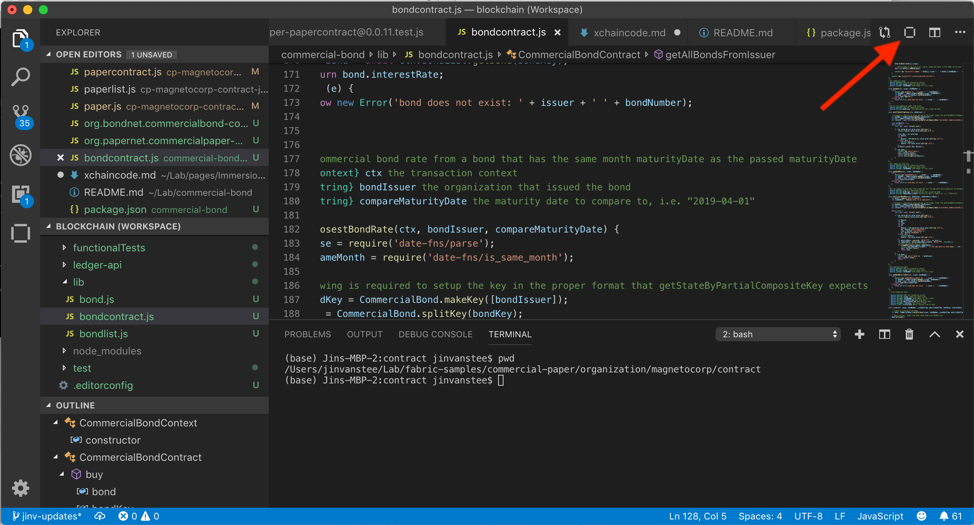This screenshot has width=974, height=525.
Task: Open errors and warnings count in status bar
Action: (x=139, y=516)
